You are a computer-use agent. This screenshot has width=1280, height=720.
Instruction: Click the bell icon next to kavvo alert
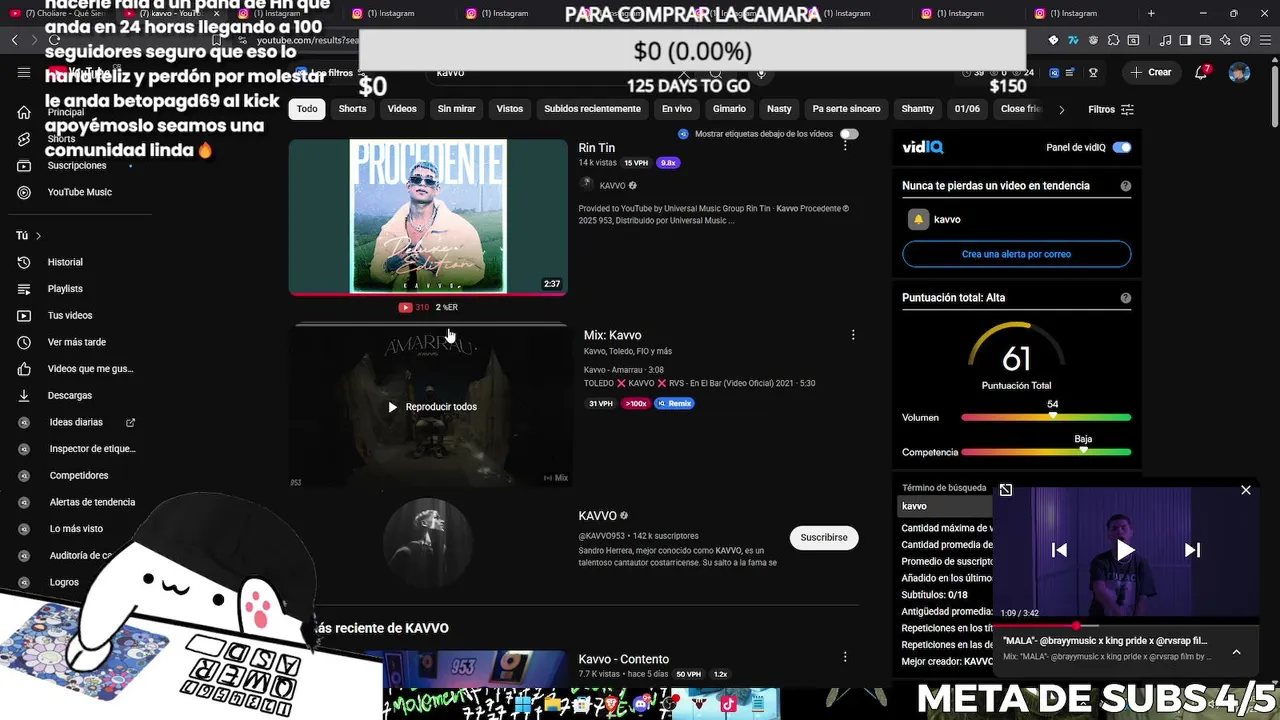918,220
